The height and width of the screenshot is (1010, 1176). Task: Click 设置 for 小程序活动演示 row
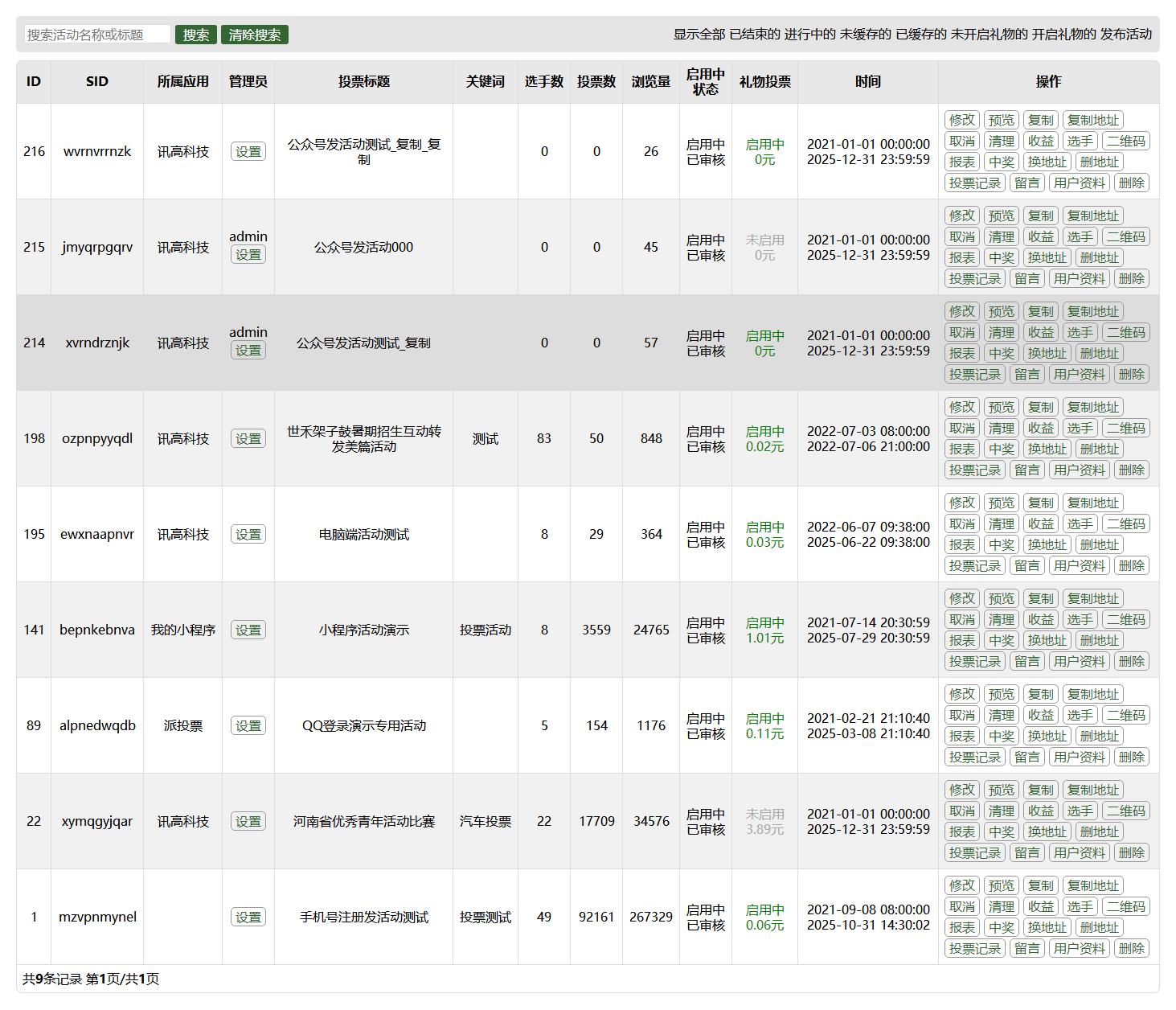pos(248,630)
